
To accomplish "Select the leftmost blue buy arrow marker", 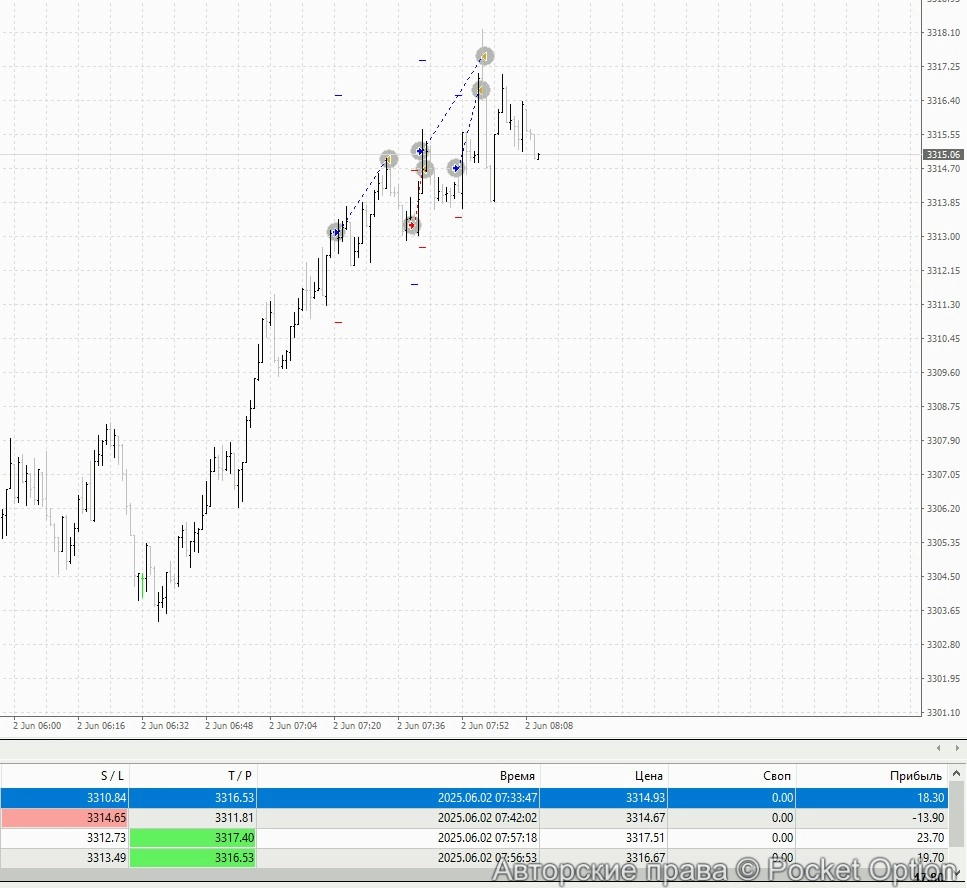I will (336, 232).
